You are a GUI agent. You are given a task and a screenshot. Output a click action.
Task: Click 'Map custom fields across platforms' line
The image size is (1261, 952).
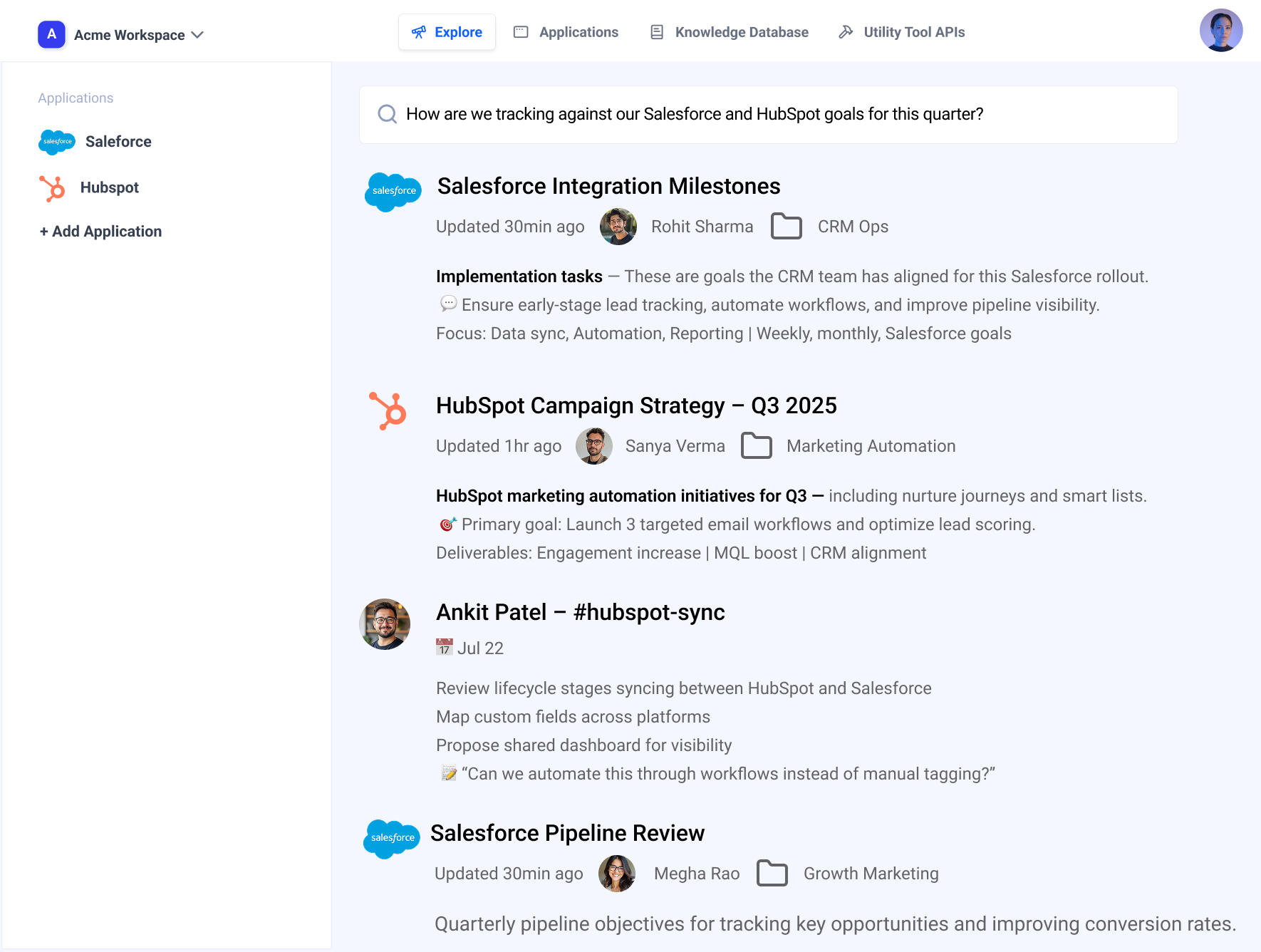coord(573,717)
